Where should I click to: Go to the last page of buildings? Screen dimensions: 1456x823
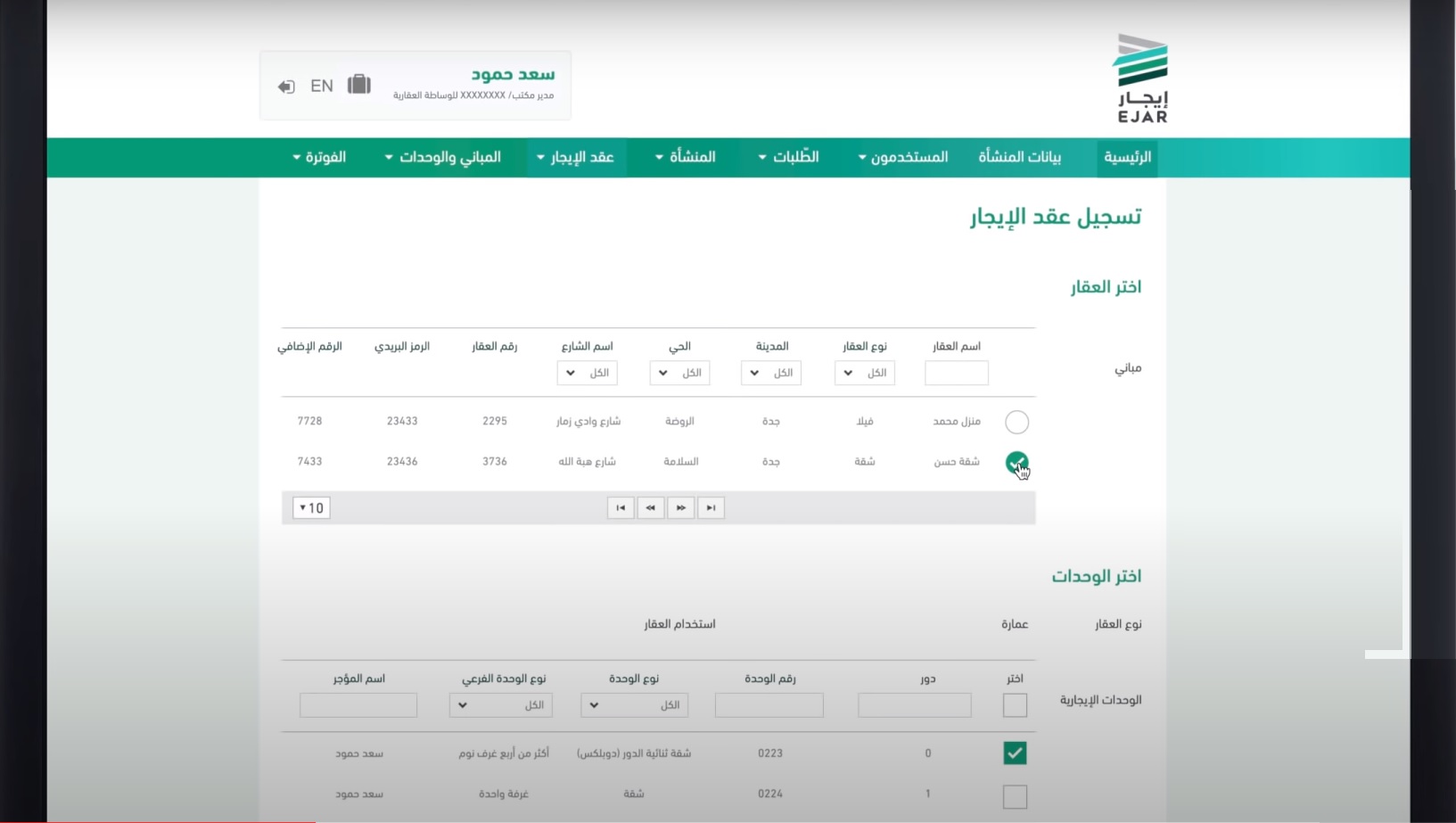pos(711,508)
